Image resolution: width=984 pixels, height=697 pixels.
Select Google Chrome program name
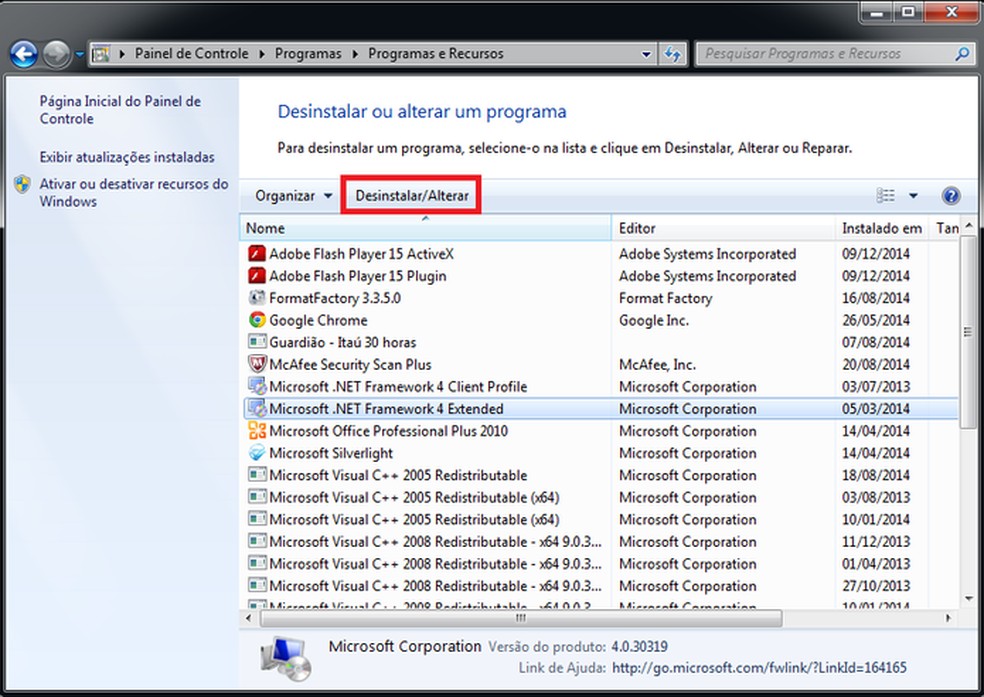[318, 321]
